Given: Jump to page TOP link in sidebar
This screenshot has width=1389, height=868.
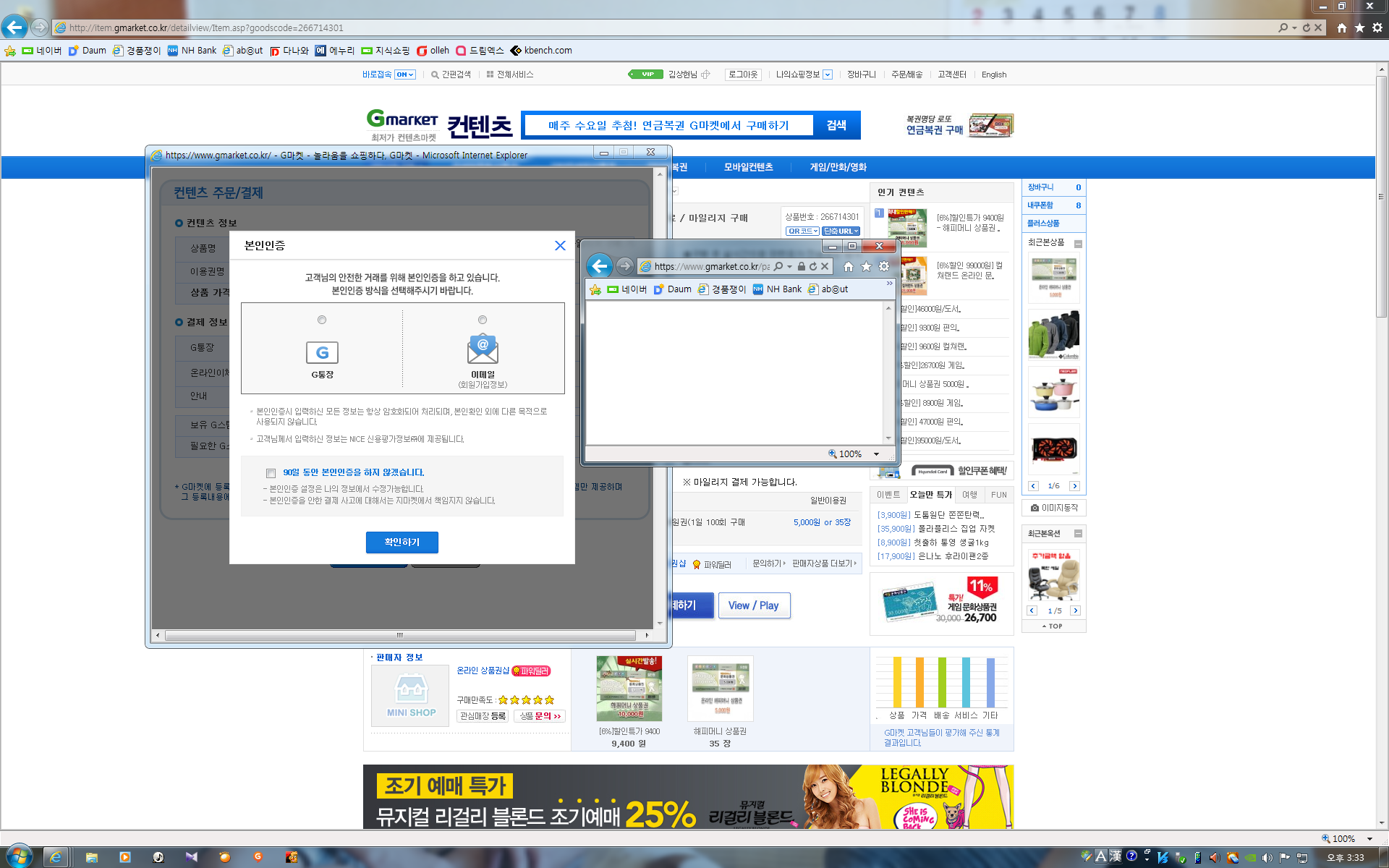Looking at the screenshot, I should 1053,626.
